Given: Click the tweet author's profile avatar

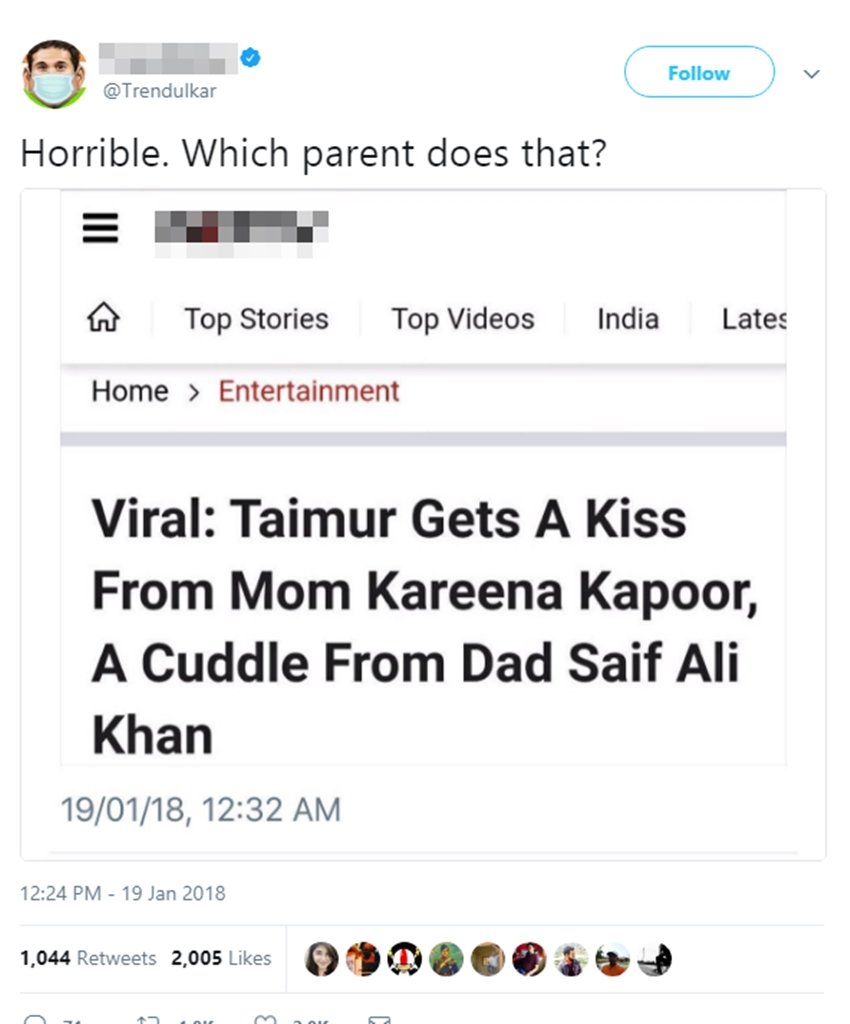Looking at the screenshot, I should pyautogui.click(x=54, y=73).
